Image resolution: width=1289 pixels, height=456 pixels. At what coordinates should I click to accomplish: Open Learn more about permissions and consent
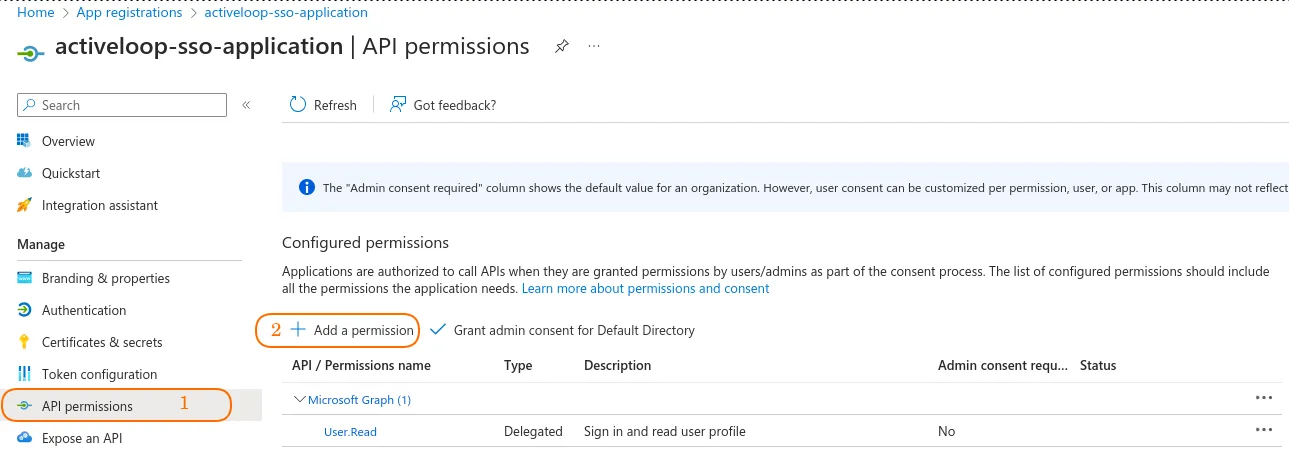(645, 288)
